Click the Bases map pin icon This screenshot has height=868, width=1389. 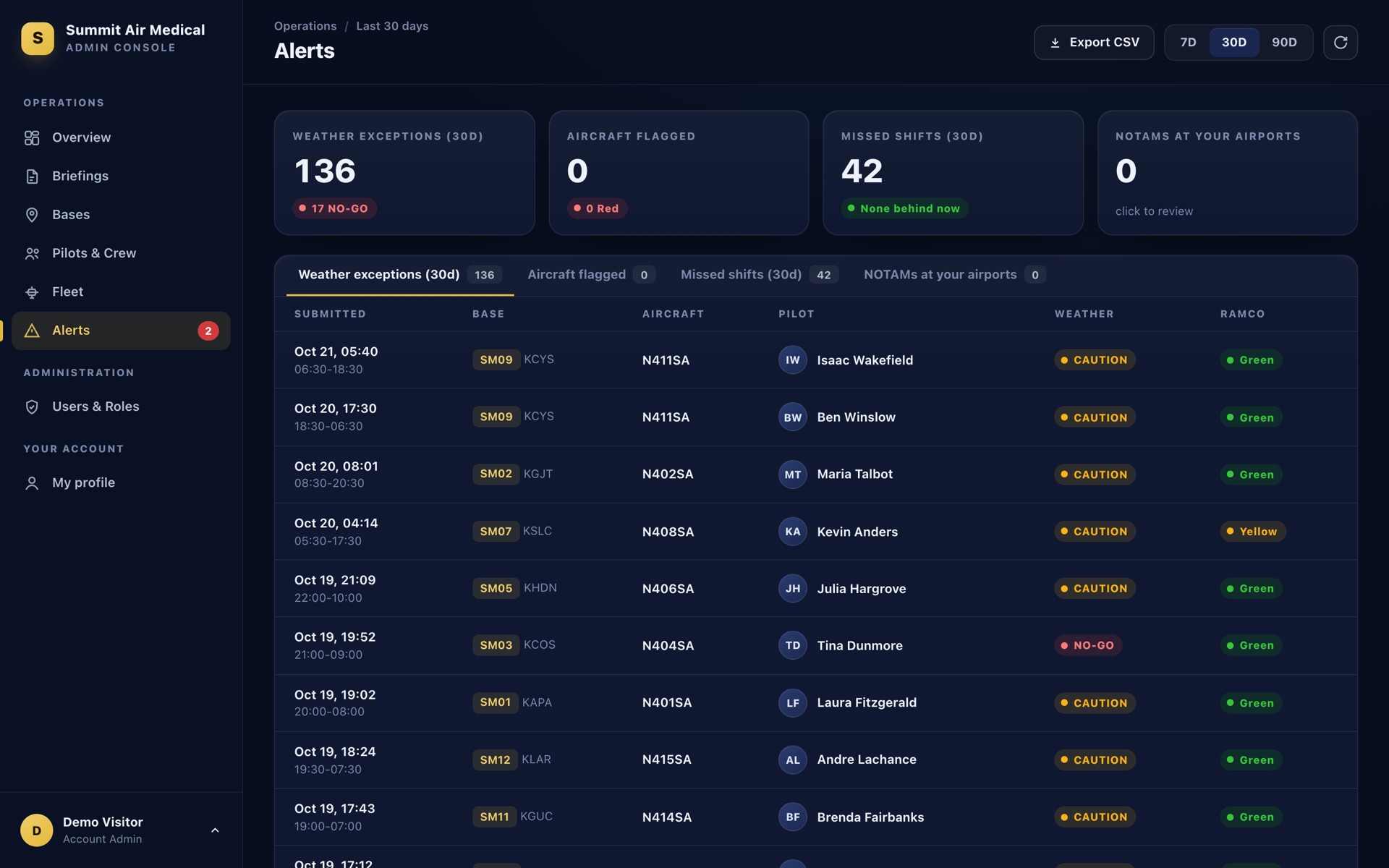point(32,215)
